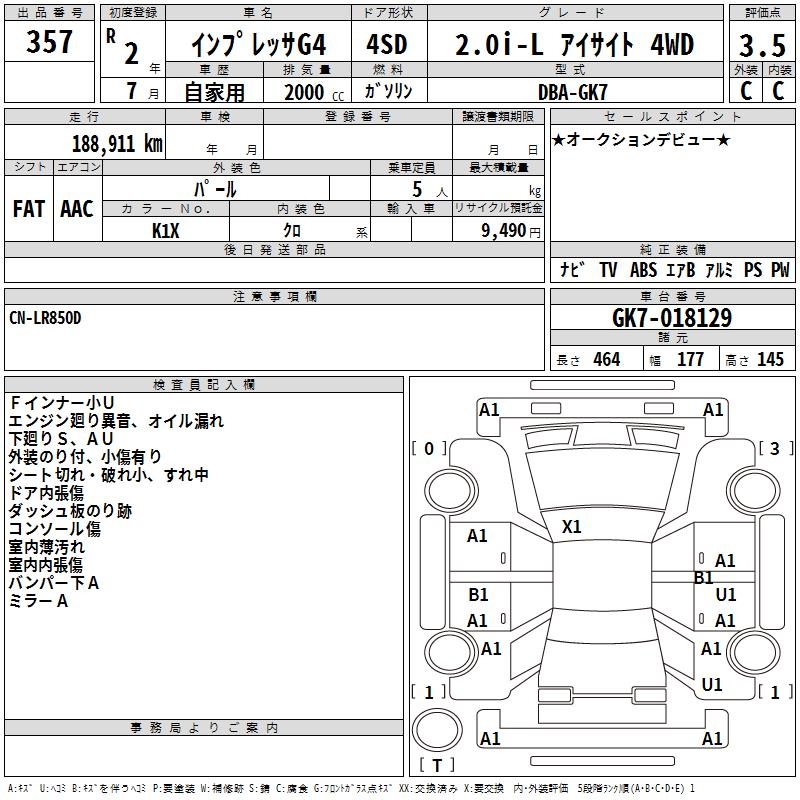Viewport: 800px width, 800px height.
Task: Select the length value 464
Action: (607, 359)
